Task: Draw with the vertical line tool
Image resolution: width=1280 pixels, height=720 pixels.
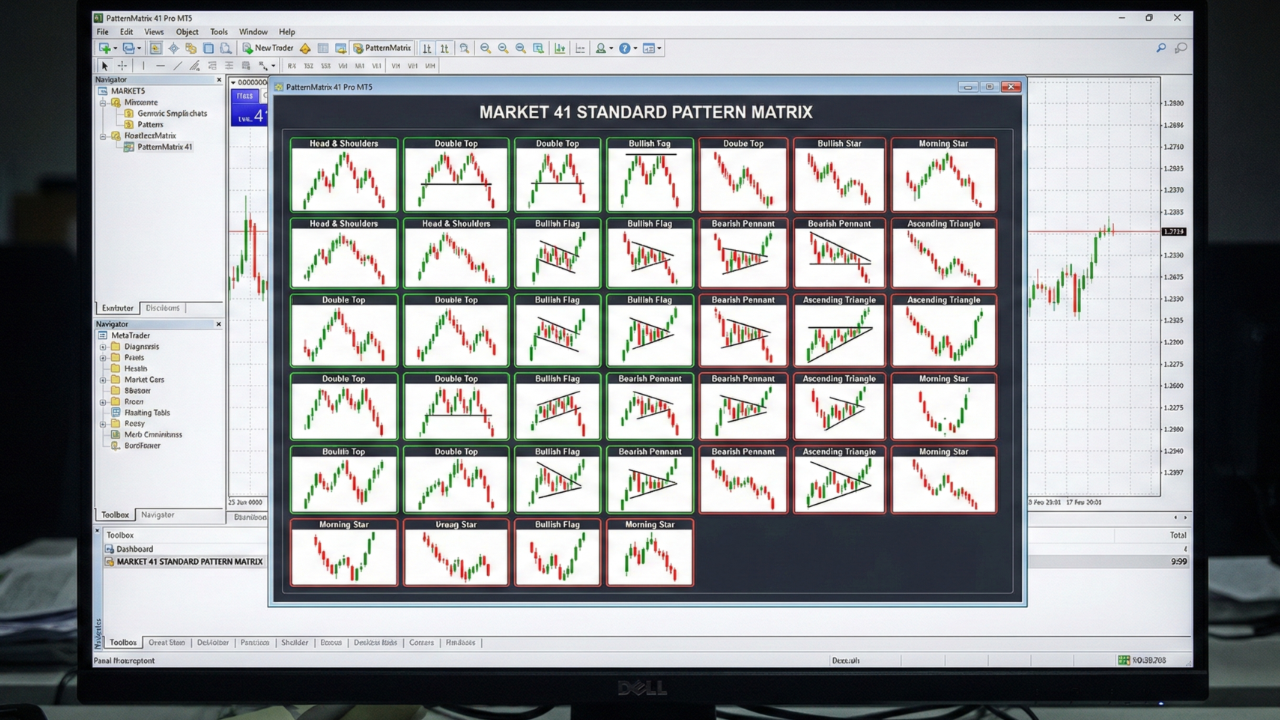Action: click(x=143, y=66)
